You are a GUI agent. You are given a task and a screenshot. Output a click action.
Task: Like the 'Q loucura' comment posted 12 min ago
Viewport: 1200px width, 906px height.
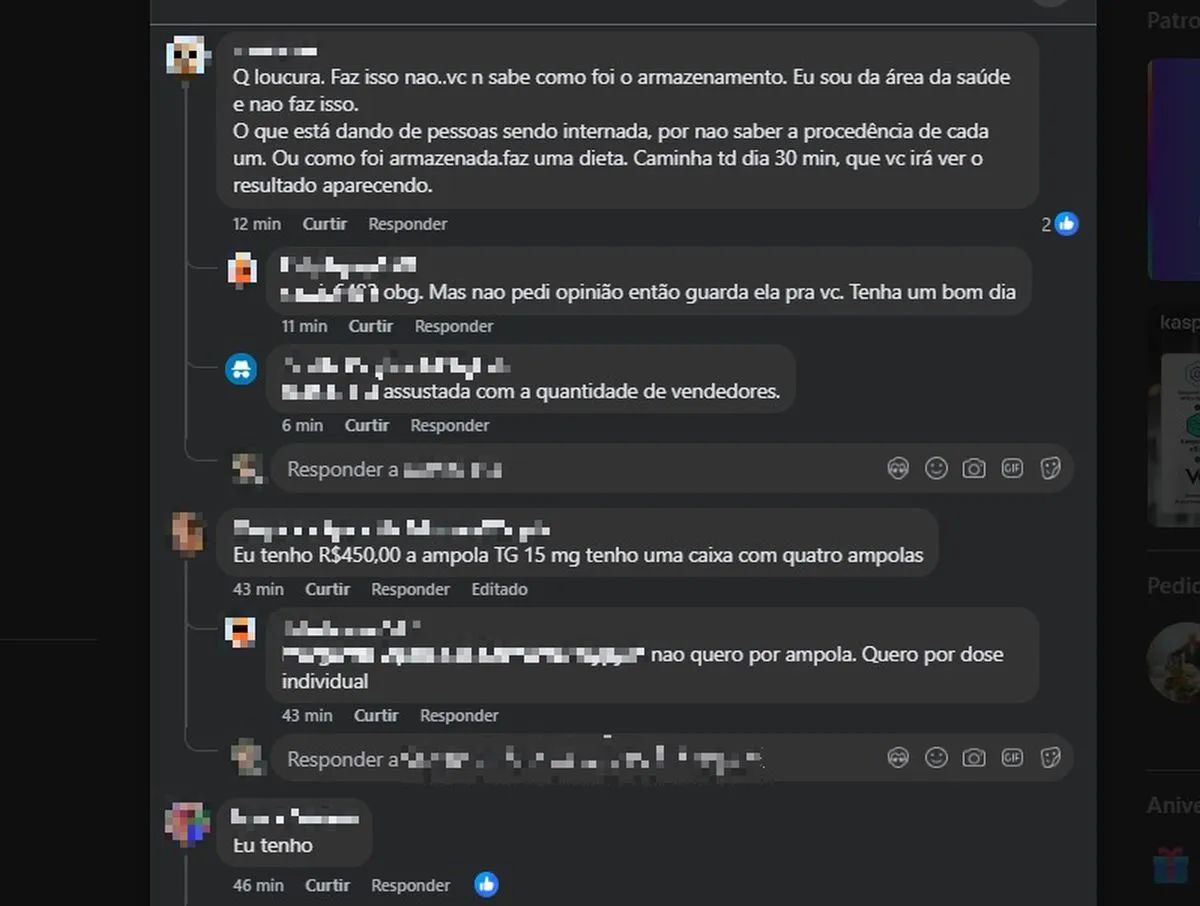click(x=325, y=224)
